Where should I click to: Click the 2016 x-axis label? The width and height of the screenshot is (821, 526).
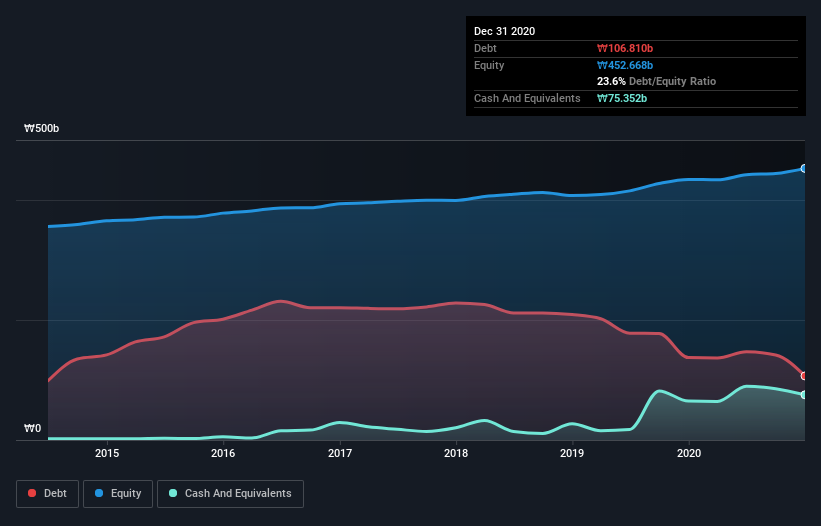[x=223, y=453]
